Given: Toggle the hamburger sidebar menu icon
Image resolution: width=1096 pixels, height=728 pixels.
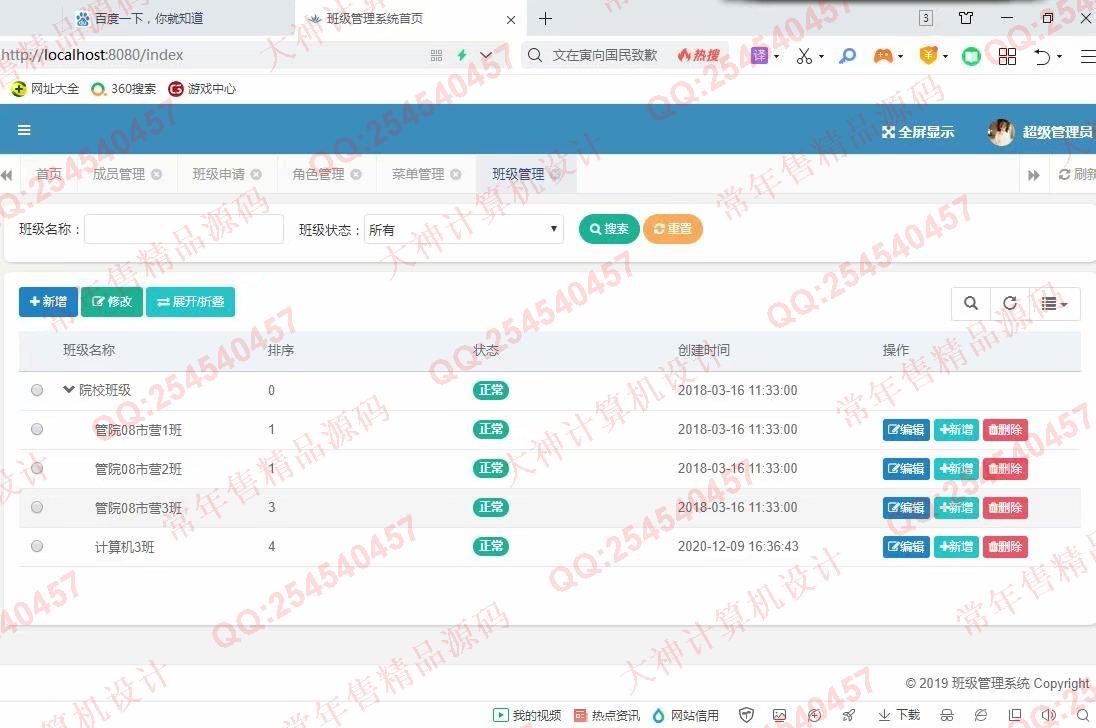Looking at the screenshot, I should (24, 130).
